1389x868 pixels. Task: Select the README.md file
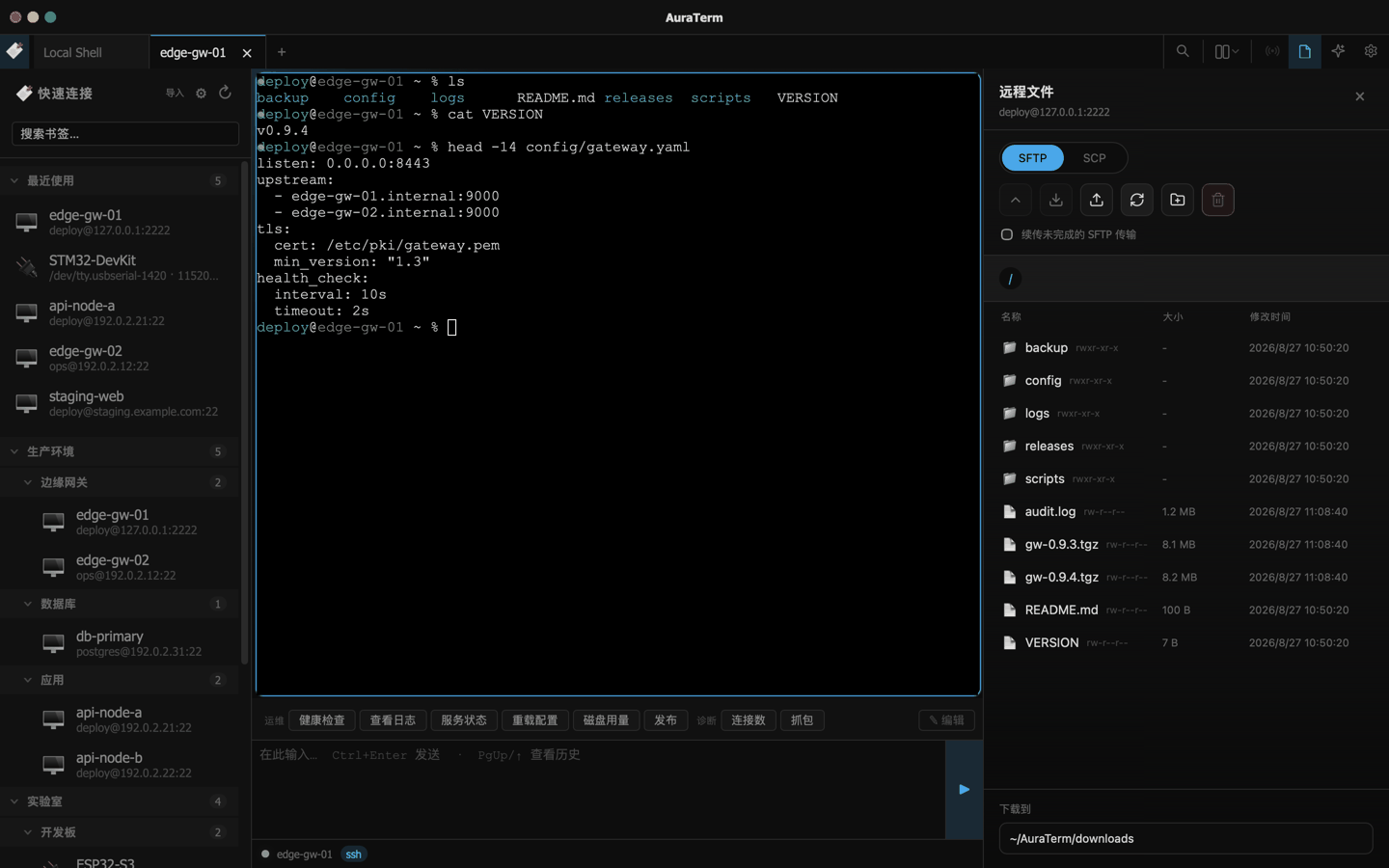pos(1186,610)
